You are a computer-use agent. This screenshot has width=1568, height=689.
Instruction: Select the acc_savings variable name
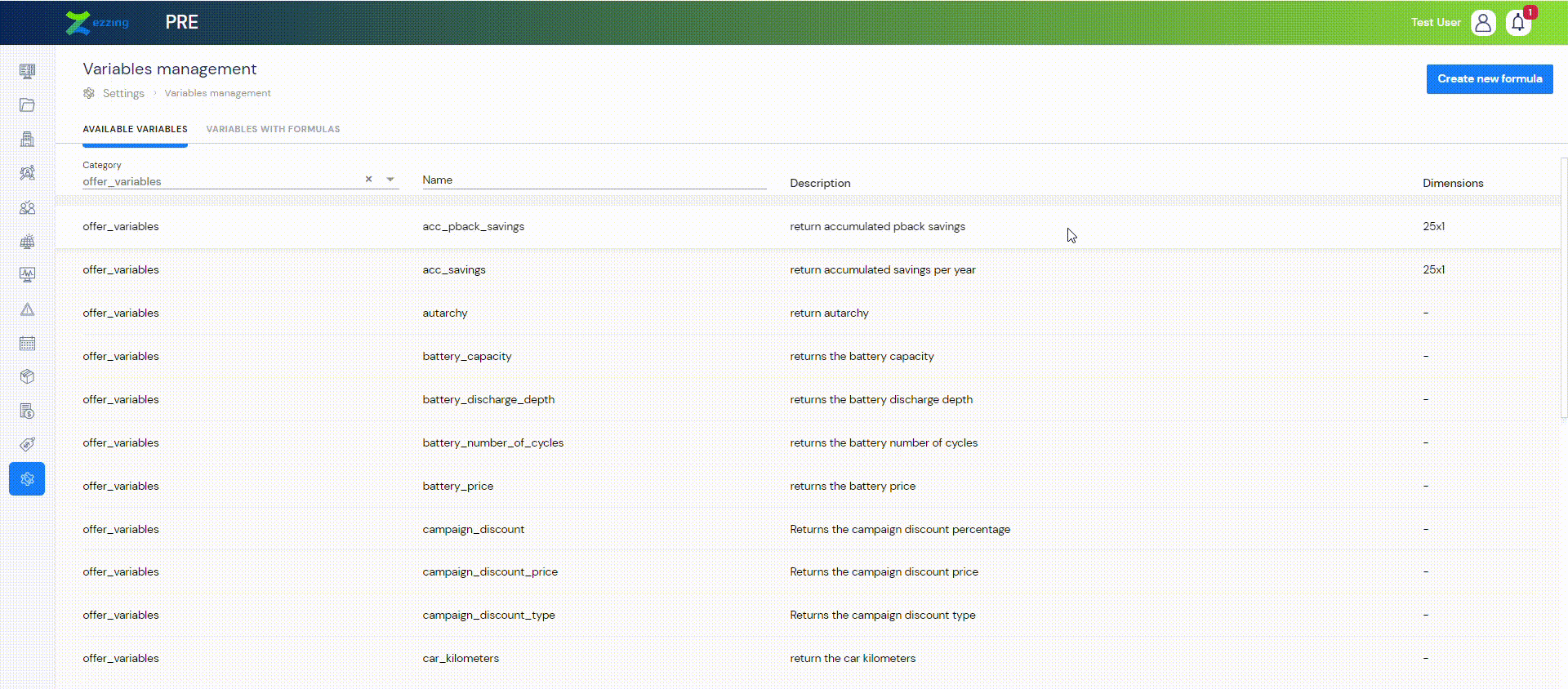click(x=454, y=269)
